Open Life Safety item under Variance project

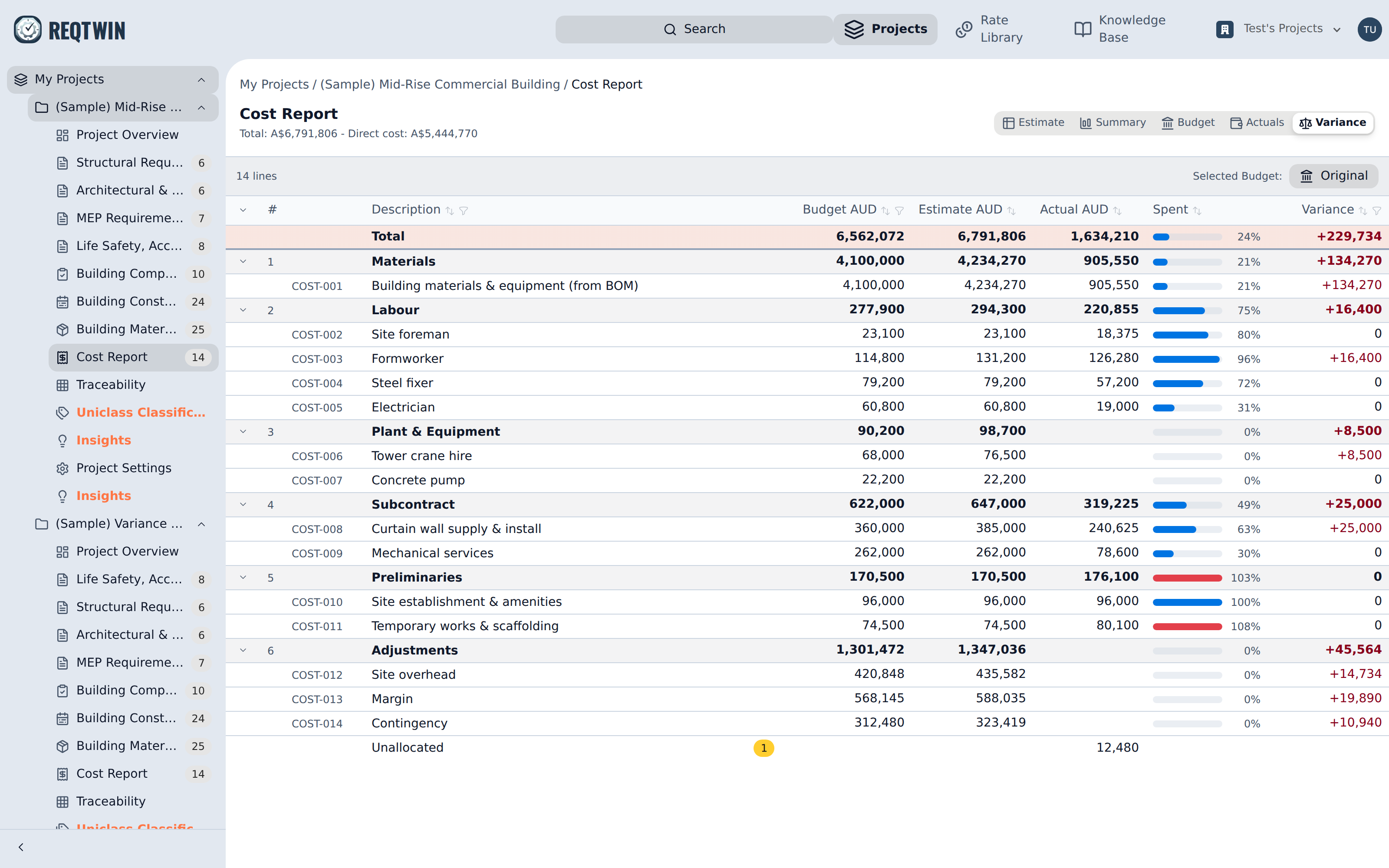[x=133, y=580]
